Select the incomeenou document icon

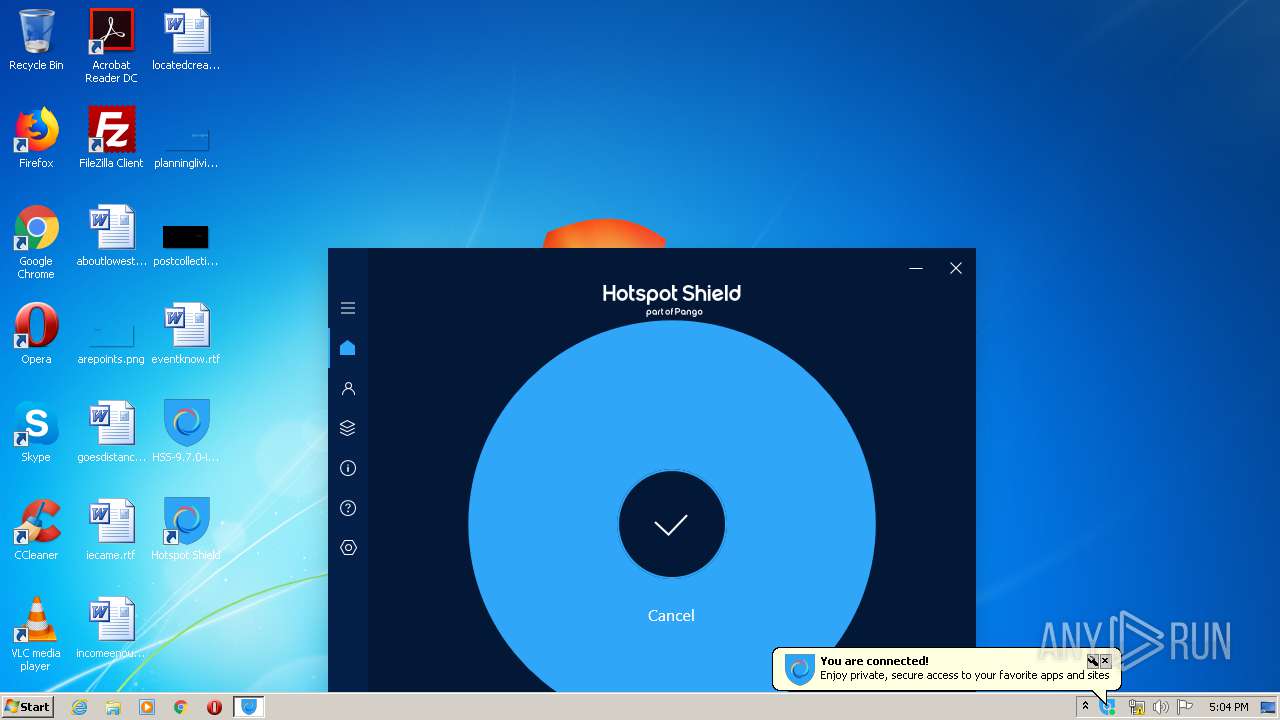111,628
